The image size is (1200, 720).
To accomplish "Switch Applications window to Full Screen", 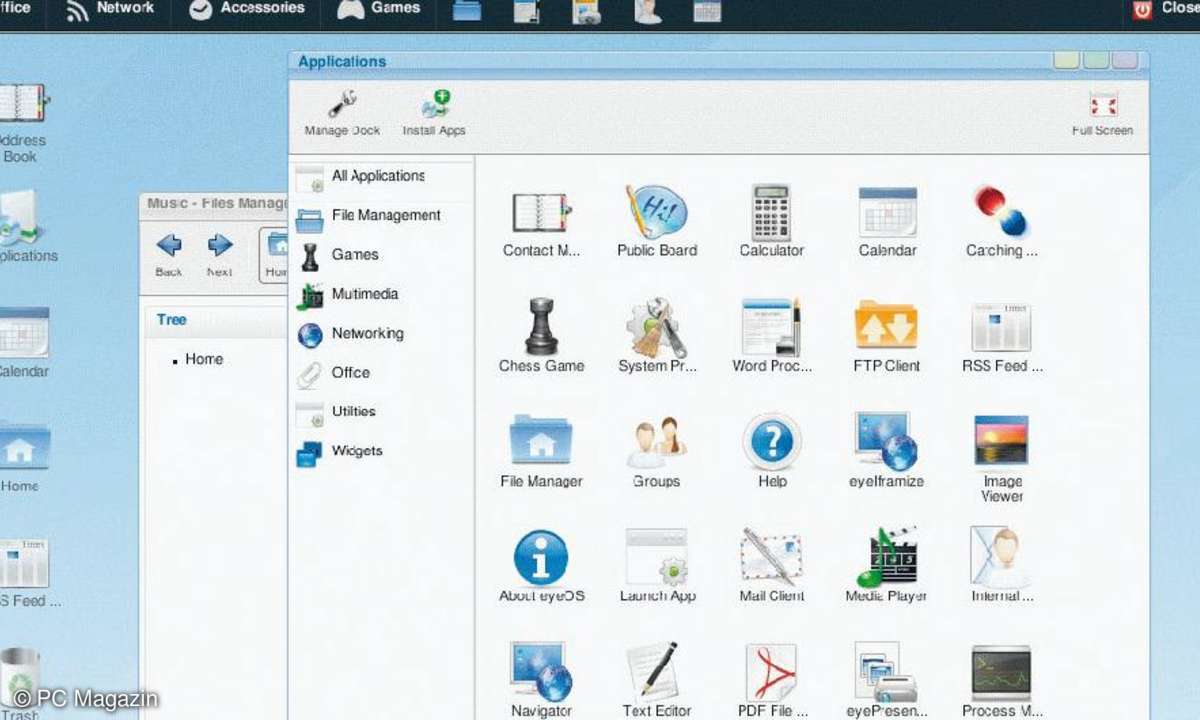I will tap(1102, 114).
